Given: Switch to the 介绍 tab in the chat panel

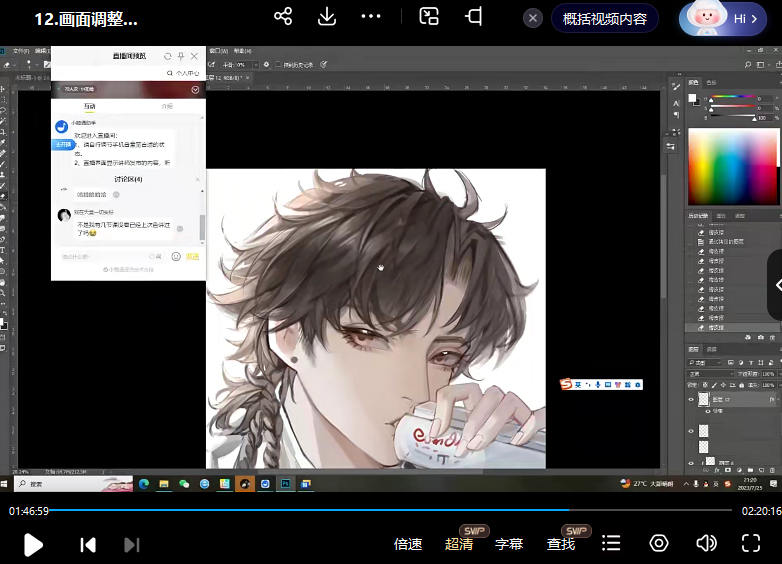Looking at the screenshot, I should tap(167, 106).
